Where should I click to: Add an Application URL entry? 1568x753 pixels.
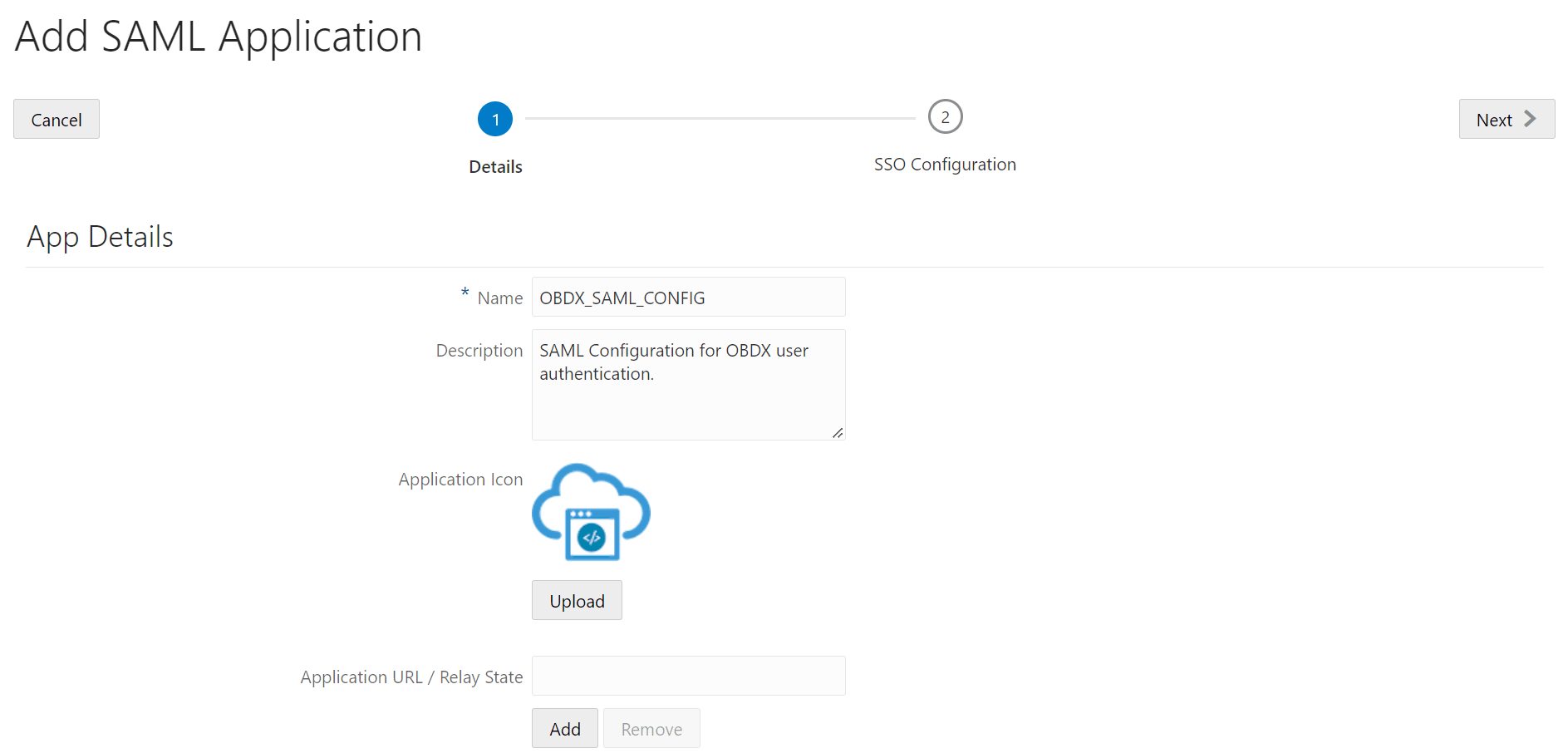(564, 727)
